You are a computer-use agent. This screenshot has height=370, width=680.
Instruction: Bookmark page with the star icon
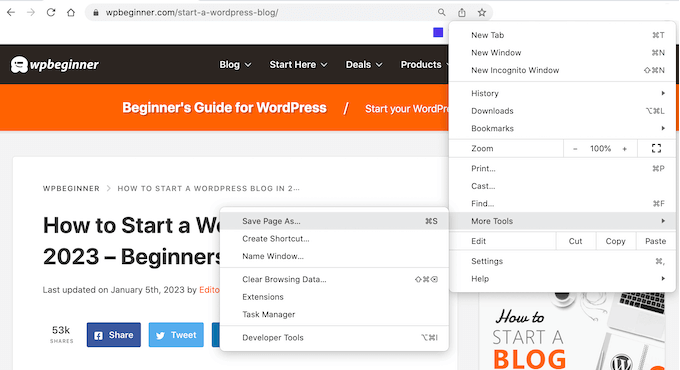482,13
